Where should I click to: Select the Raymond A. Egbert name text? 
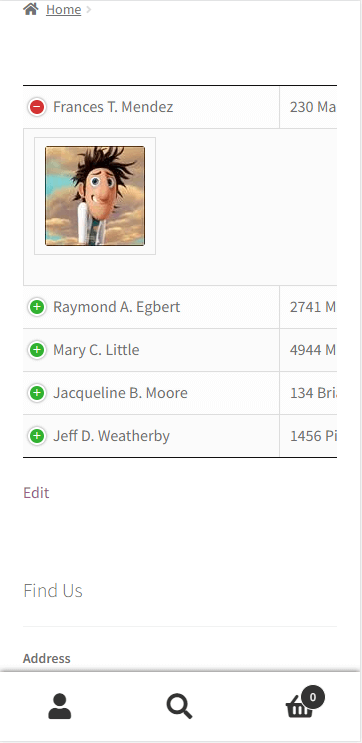pos(117,307)
